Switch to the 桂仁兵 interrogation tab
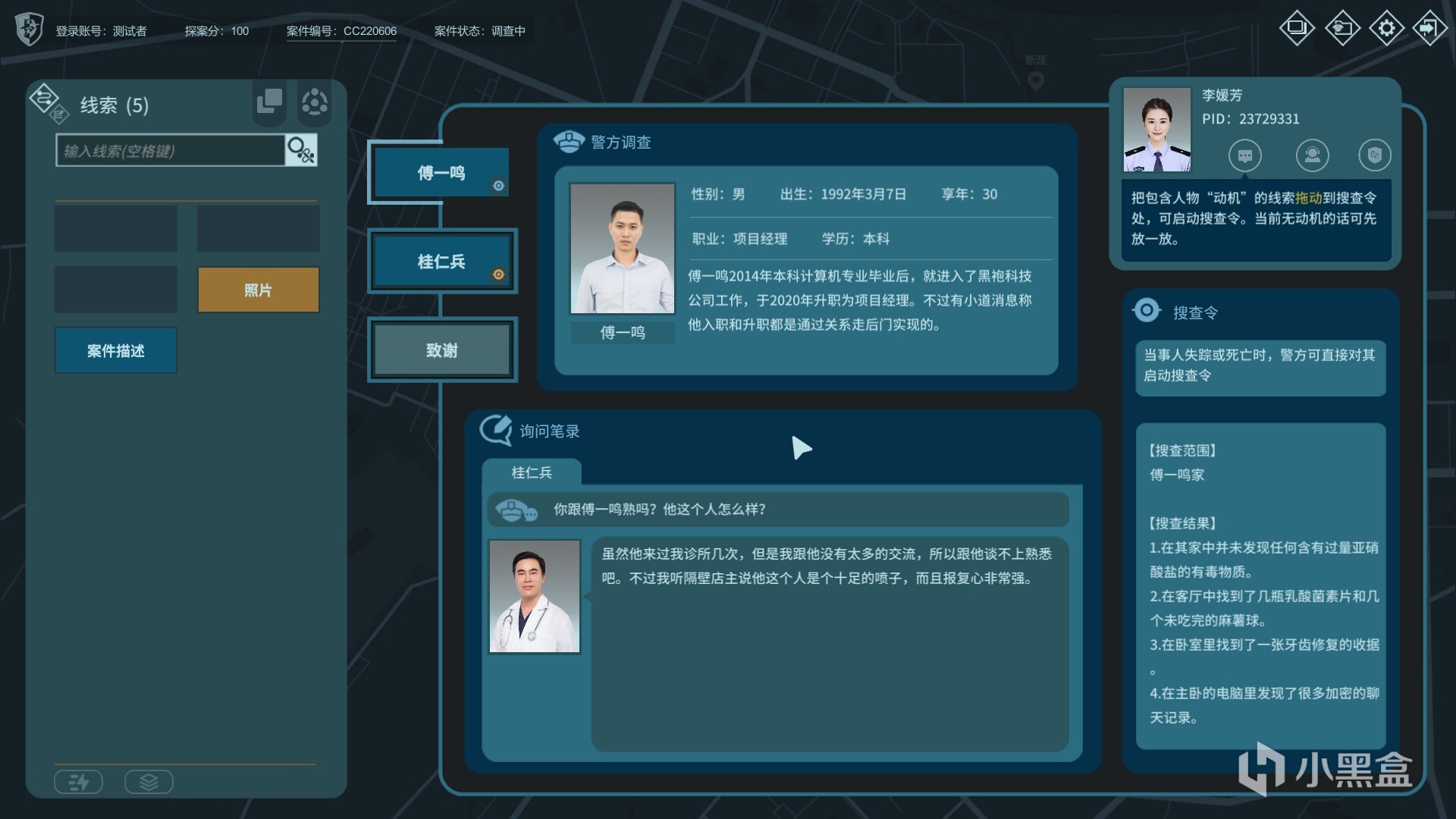This screenshot has width=1456, height=819. click(532, 472)
